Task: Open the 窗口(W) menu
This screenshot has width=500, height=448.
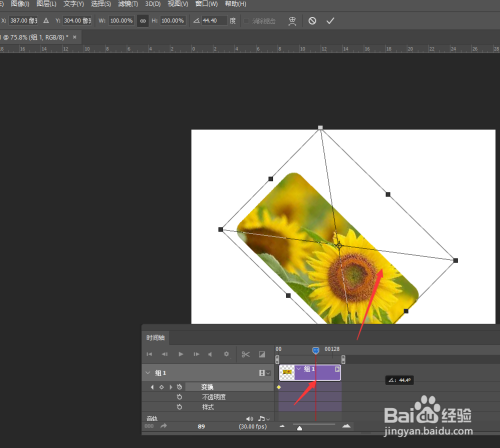Action: point(207,4)
